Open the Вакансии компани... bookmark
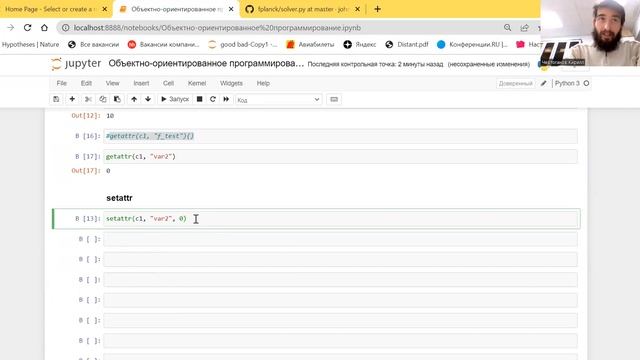 tap(164, 44)
